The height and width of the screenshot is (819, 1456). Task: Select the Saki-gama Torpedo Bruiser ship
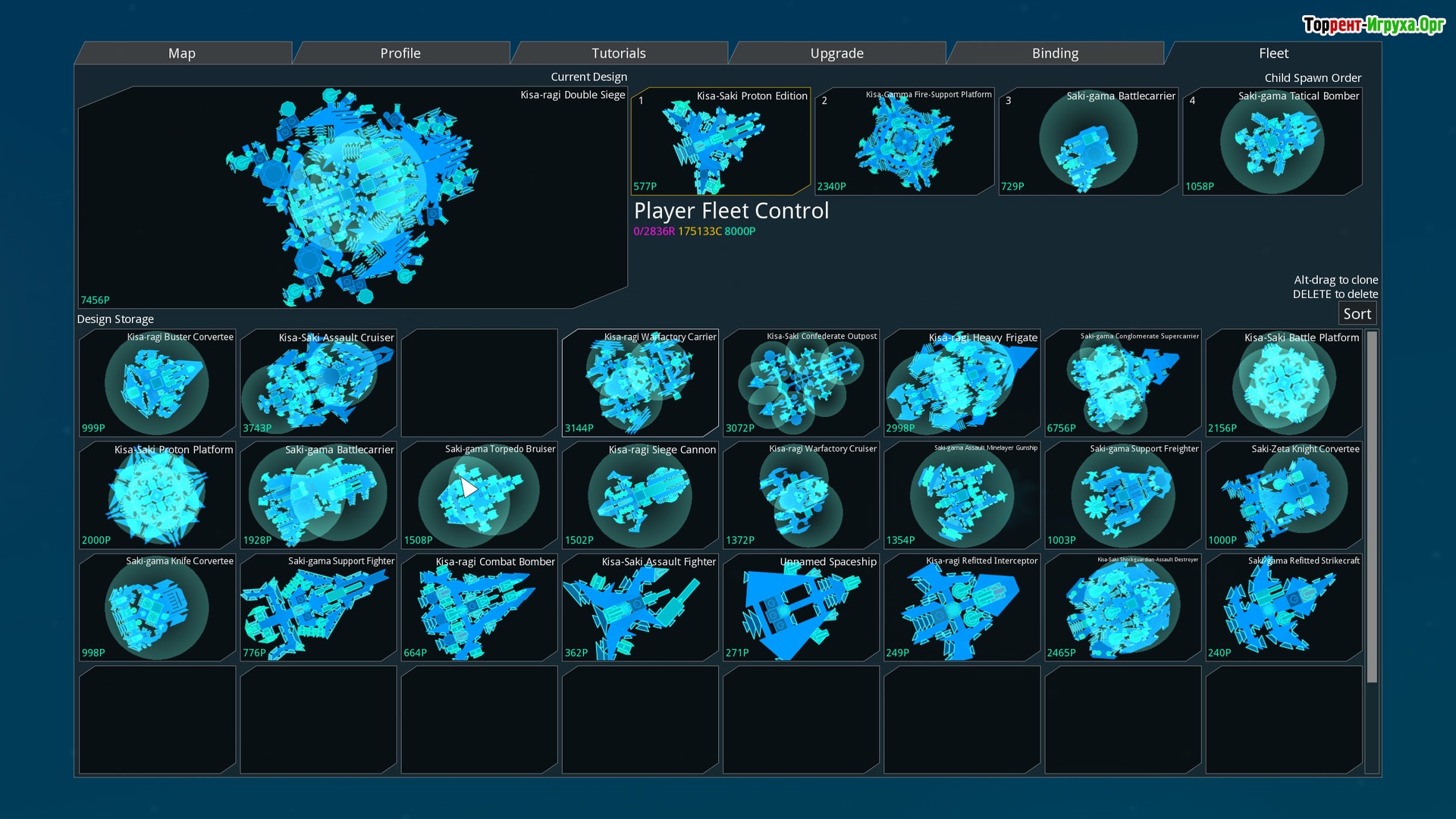click(479, 495)
